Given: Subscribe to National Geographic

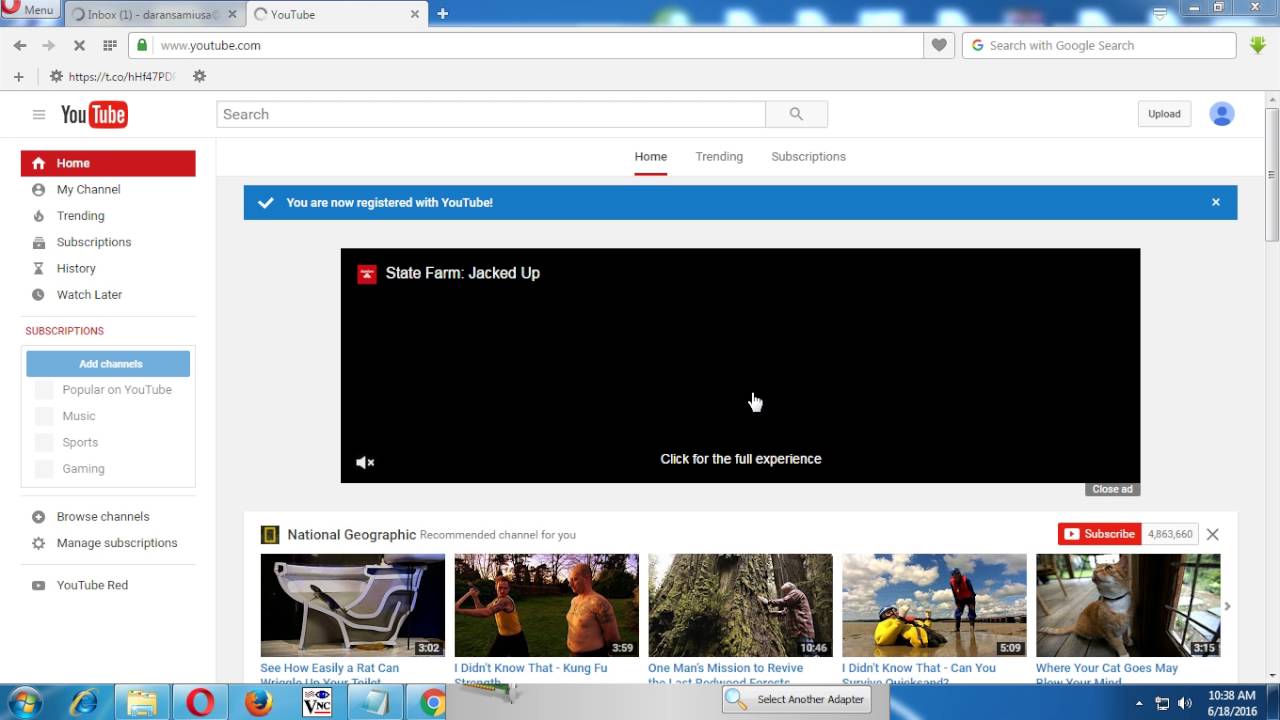Looking at the screenshot, I should (1099, 534).
